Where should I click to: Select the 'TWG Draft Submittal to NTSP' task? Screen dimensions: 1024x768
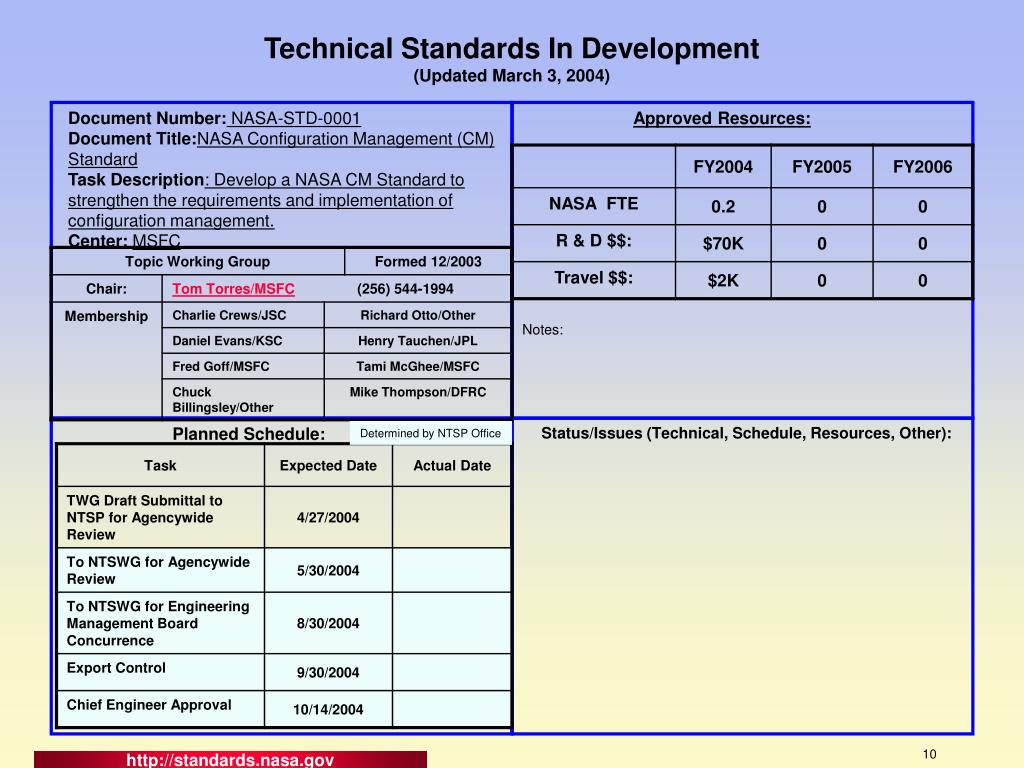[144, 518]
